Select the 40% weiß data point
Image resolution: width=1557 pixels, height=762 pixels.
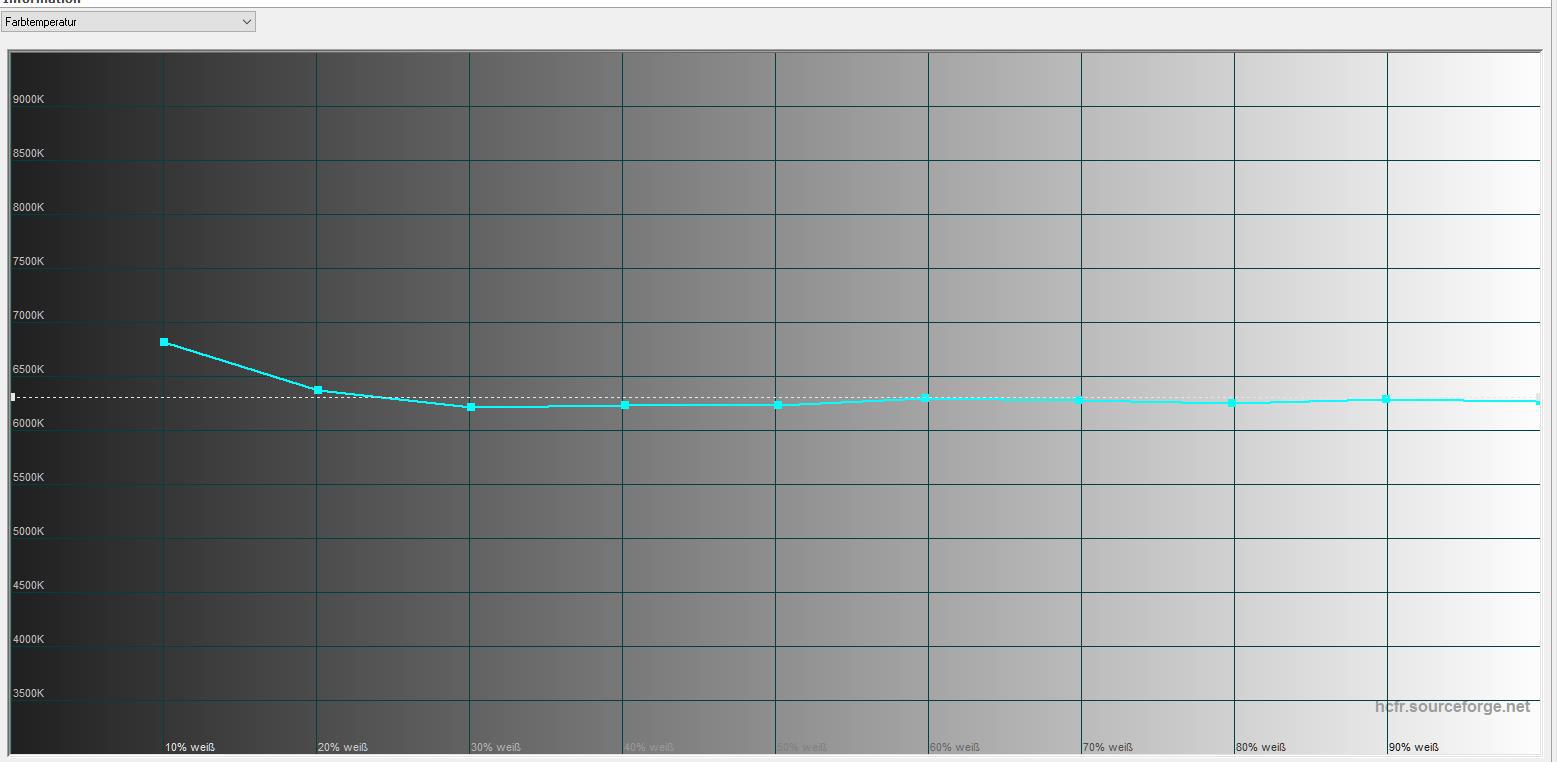click(625, 405)
